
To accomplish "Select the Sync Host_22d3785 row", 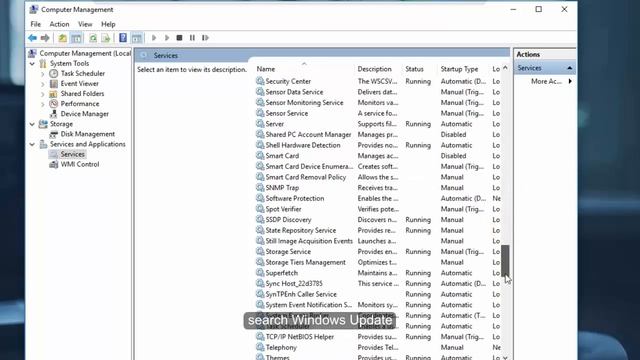I will click(x=378, y=283).
